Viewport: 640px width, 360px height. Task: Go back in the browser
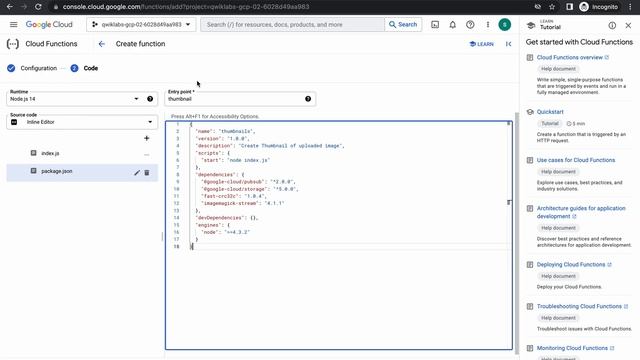click(10, 7)
